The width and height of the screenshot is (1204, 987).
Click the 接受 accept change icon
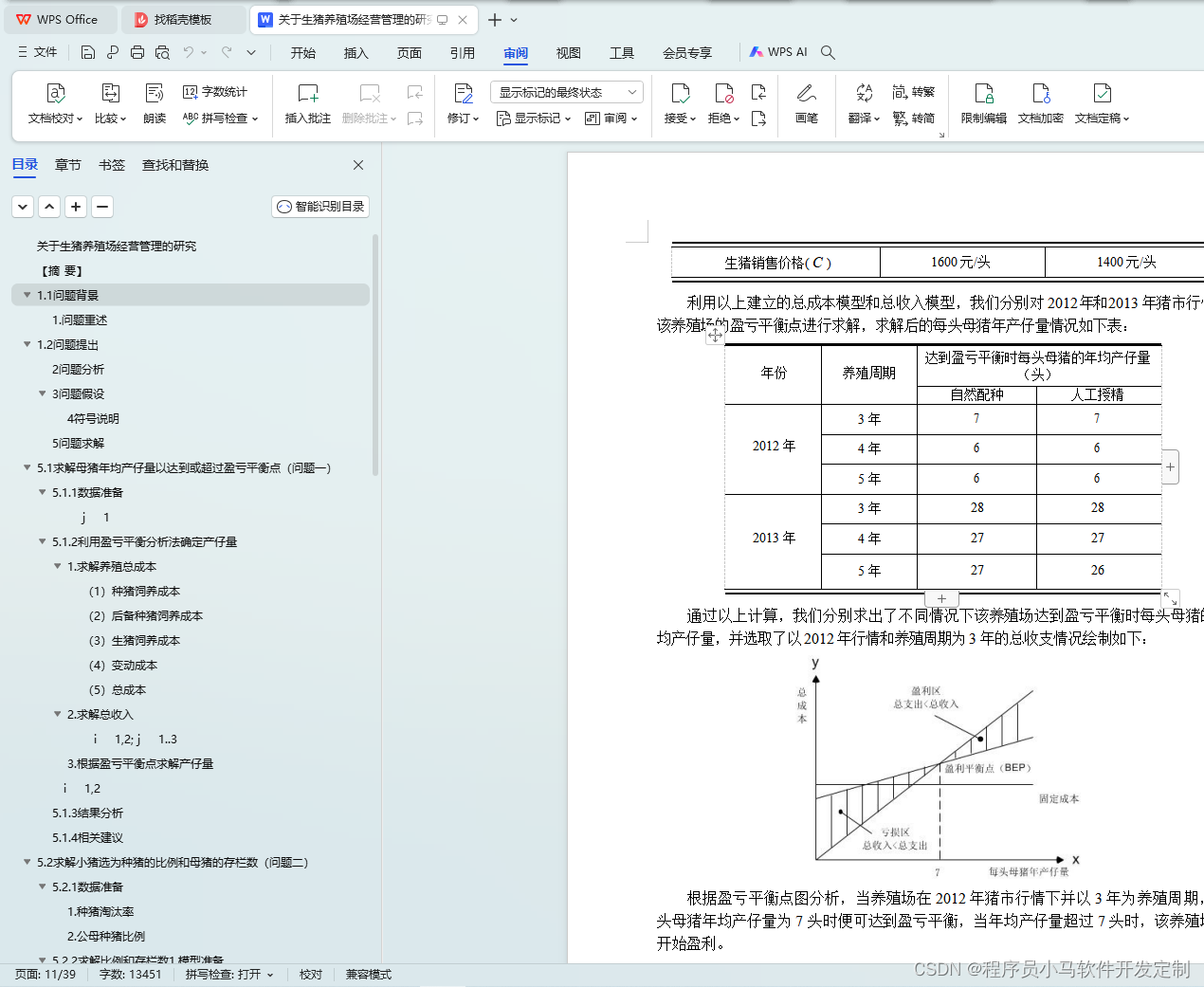coord(681,93)
